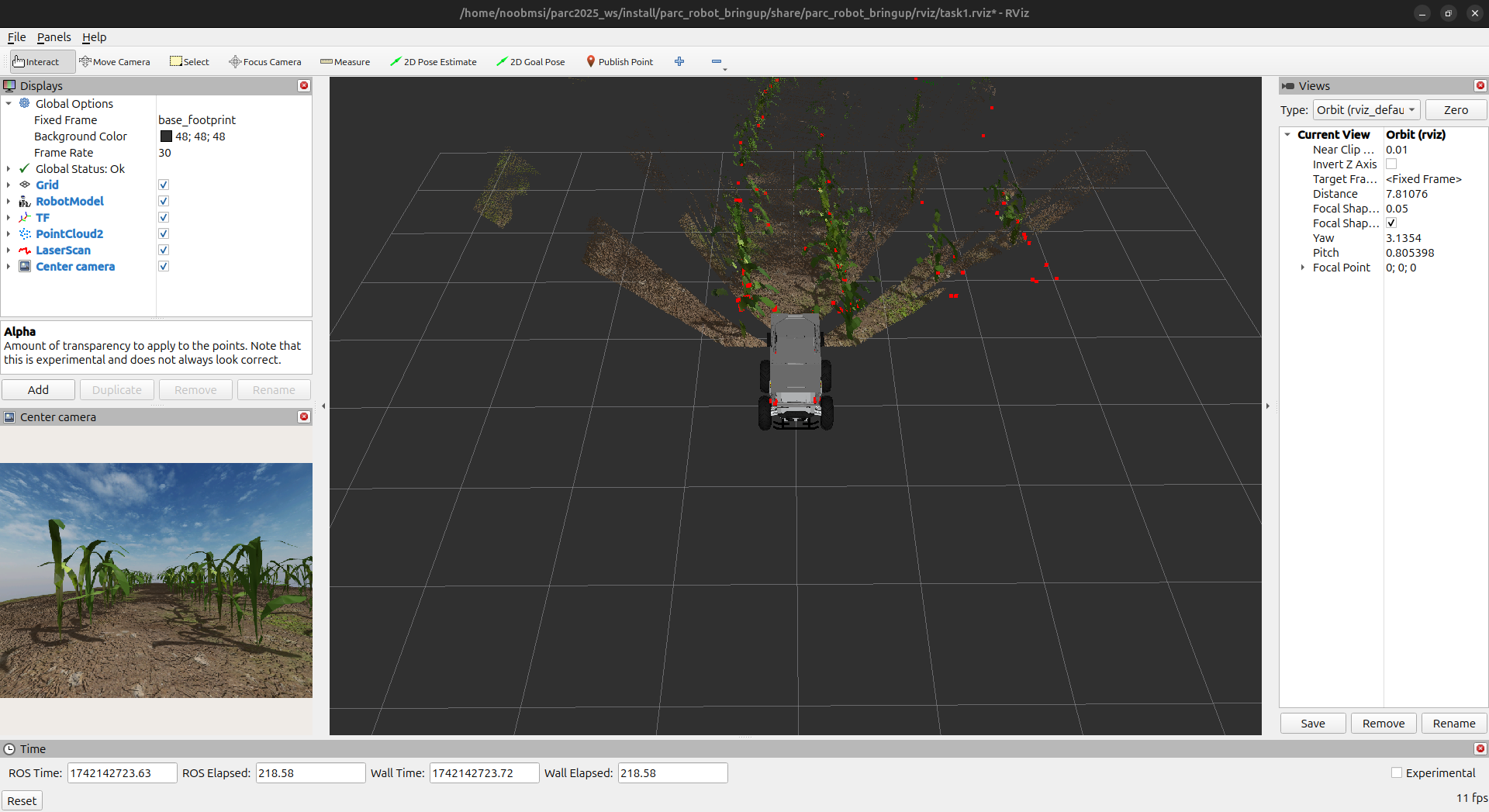Open the view Type dropdown

coord(1366,110)
